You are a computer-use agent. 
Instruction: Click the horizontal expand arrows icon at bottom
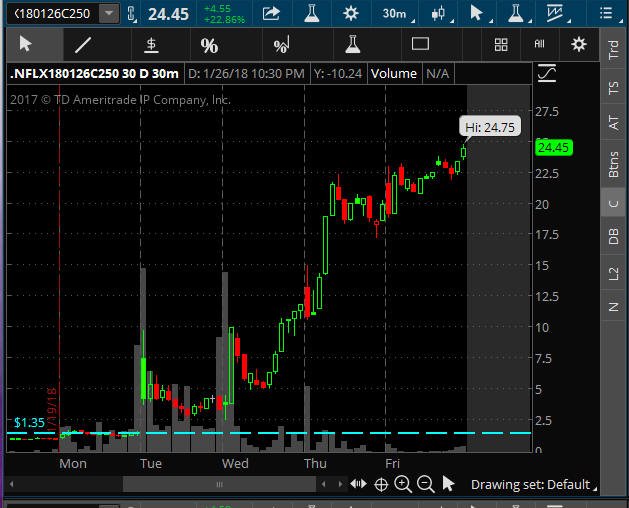[x=358, y=484]
